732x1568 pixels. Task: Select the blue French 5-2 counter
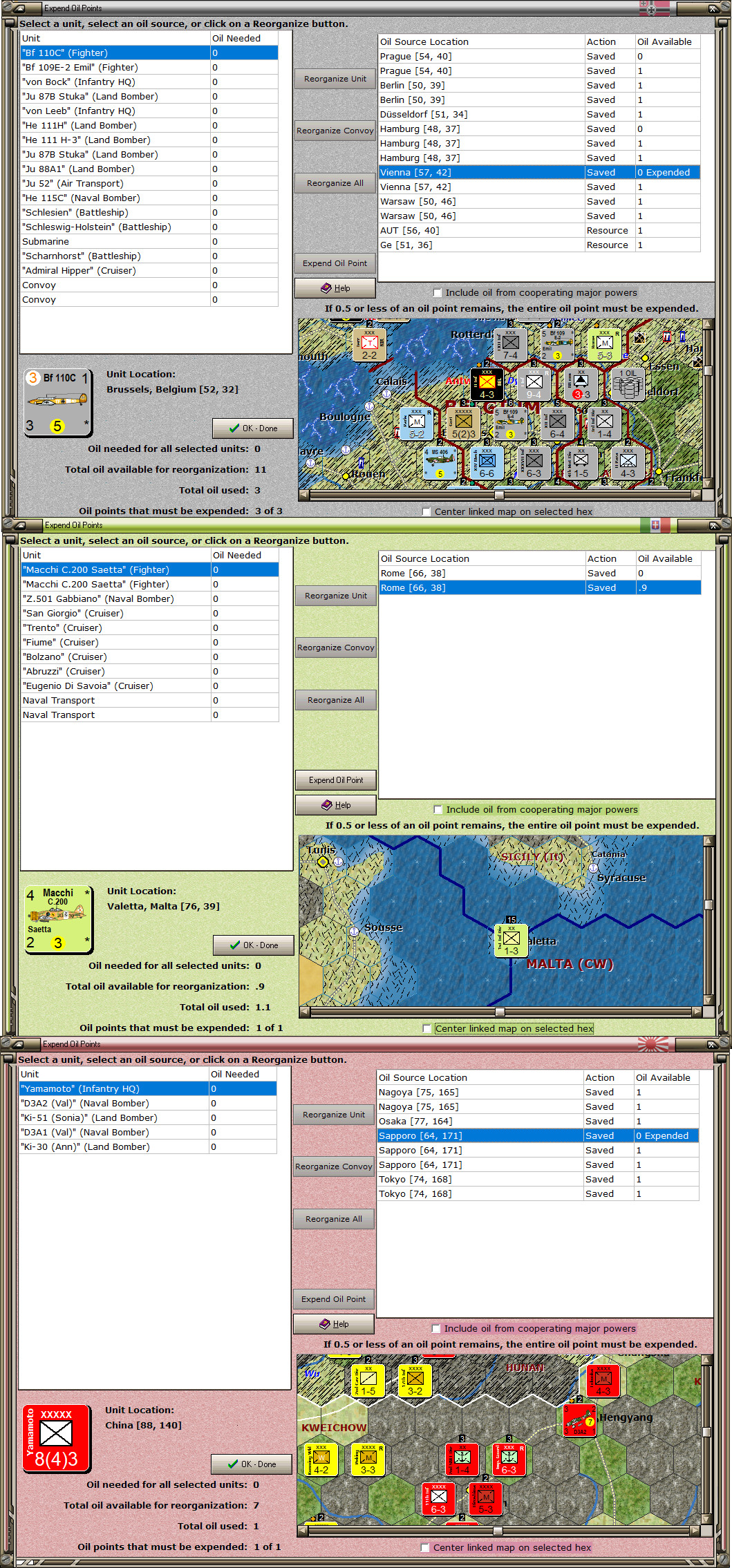pyautogui.click(x=416, y=424)
